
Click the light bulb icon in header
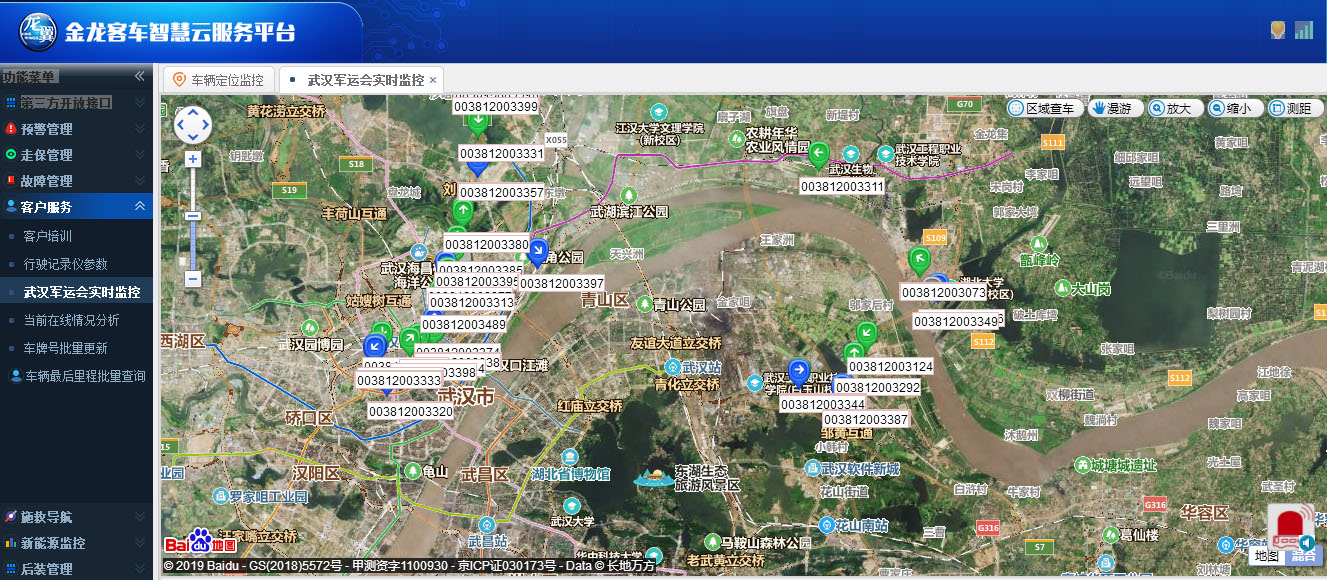coord(1277,30)
